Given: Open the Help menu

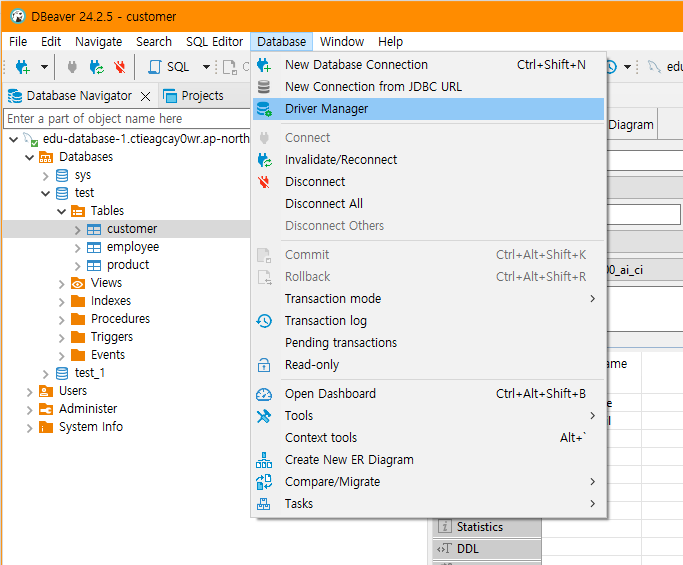Looking at the screenshot, I should click(x=390, y=42).
